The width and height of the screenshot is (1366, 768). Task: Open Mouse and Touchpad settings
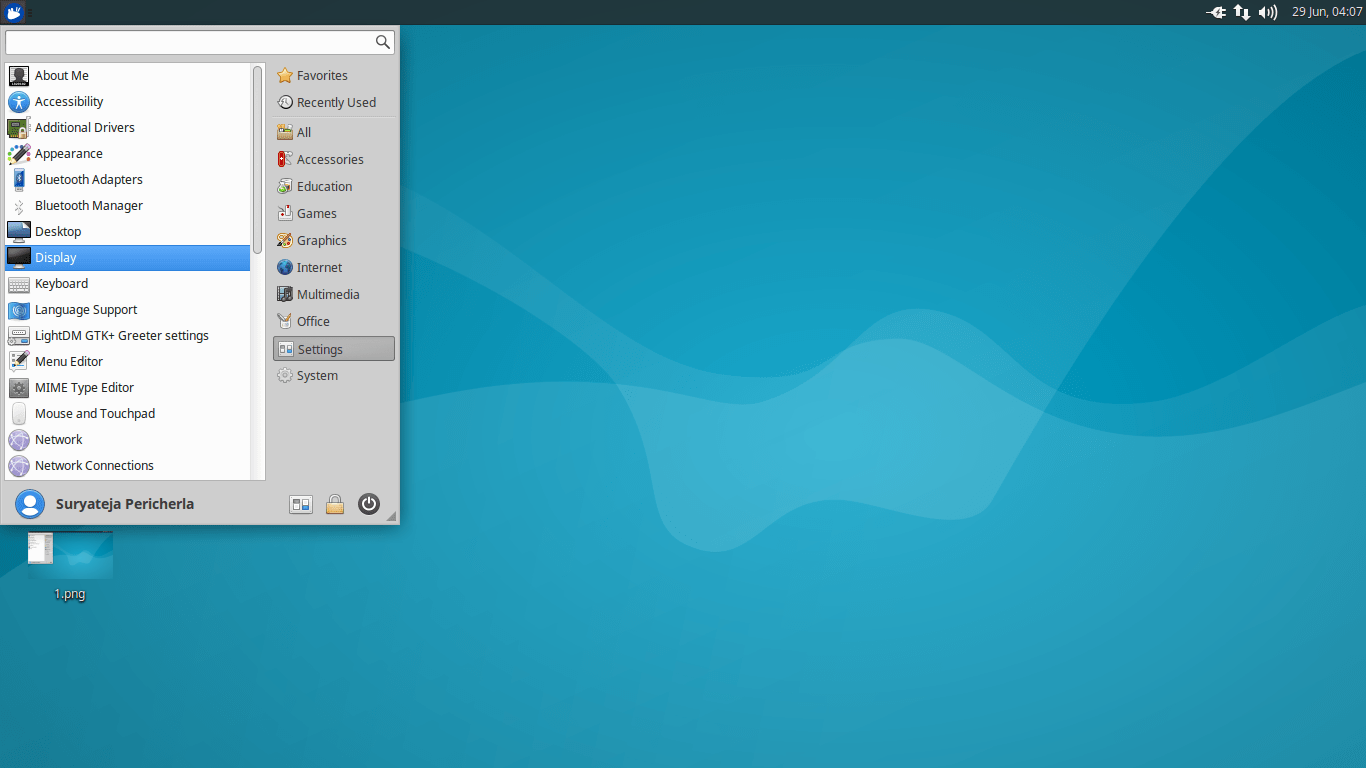click(x=95, y=413)
